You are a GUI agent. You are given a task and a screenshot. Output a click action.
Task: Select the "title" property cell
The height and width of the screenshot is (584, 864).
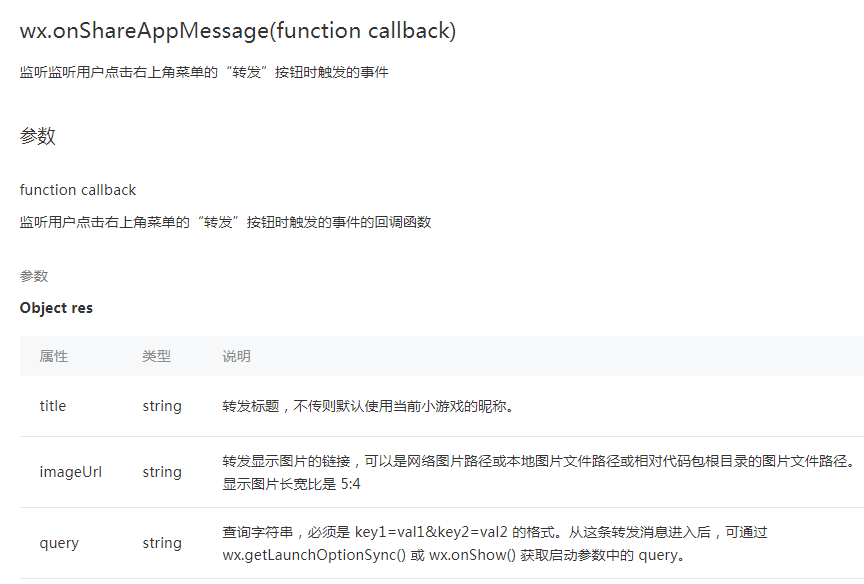coord(53,406)
